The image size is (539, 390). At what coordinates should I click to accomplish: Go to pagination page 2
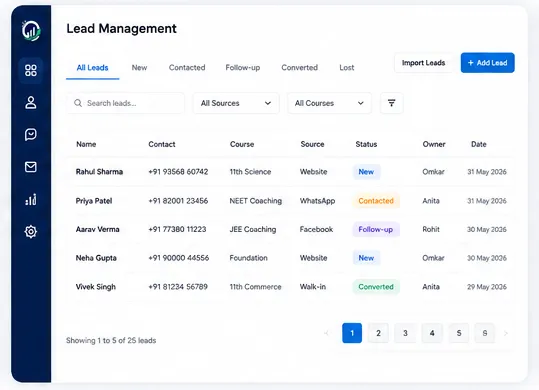378,333
